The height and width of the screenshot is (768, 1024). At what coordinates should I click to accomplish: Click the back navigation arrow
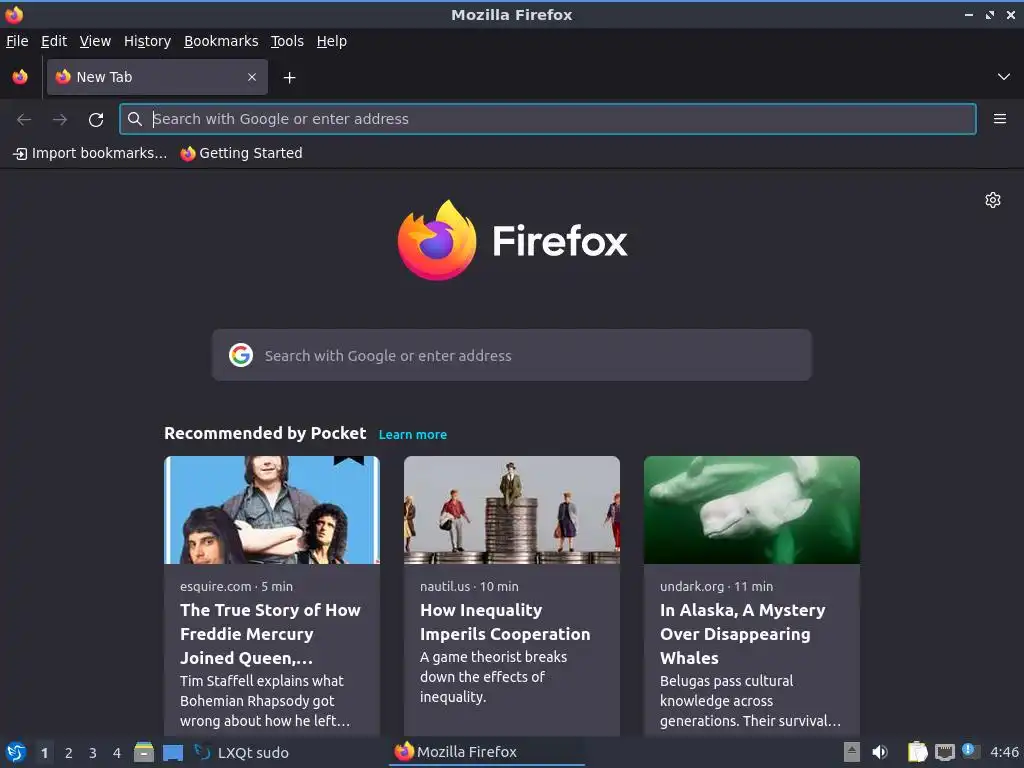coord(24,120)
